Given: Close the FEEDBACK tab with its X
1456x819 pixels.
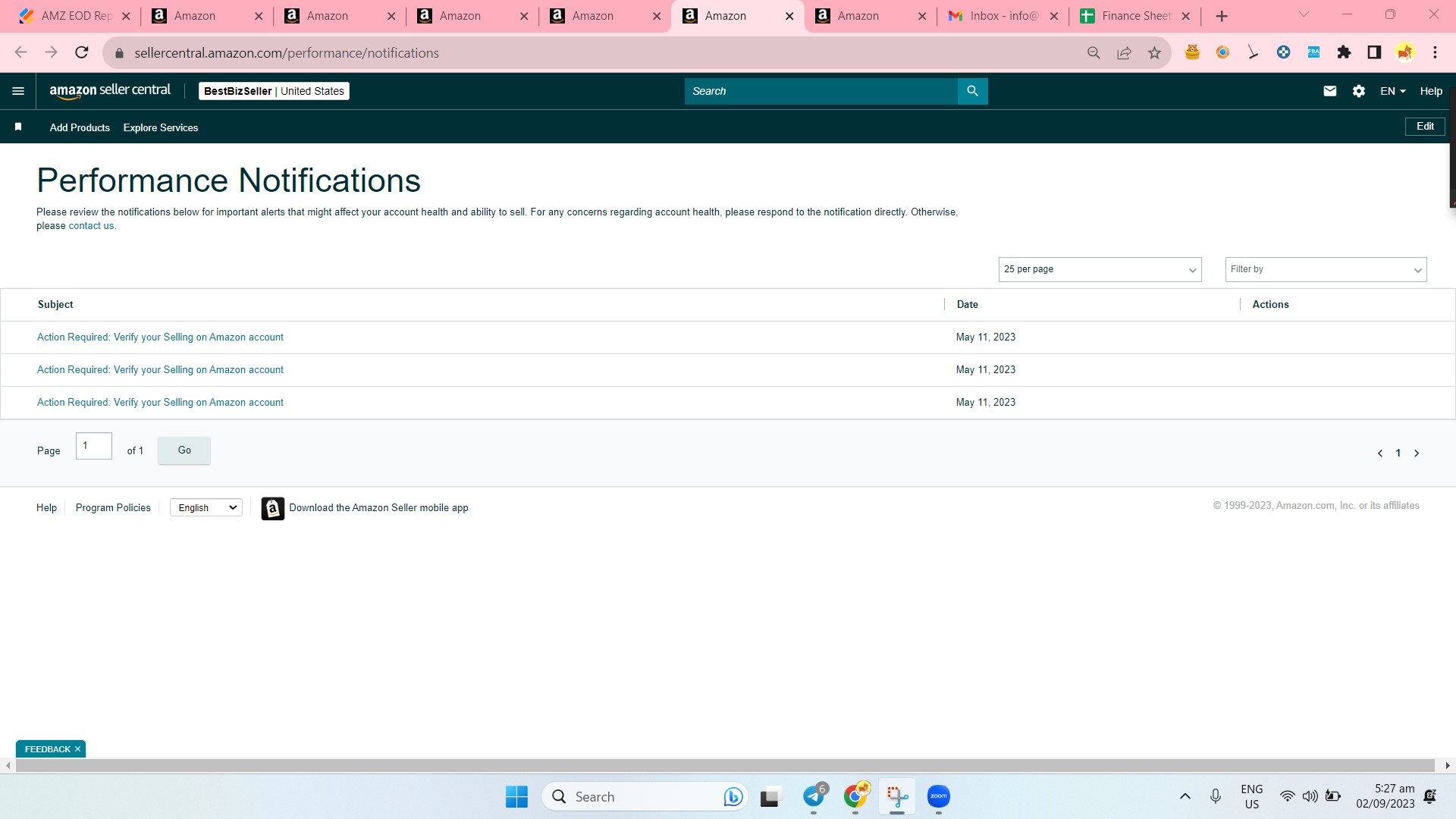Looking at the screenshot, I should 77,749.
